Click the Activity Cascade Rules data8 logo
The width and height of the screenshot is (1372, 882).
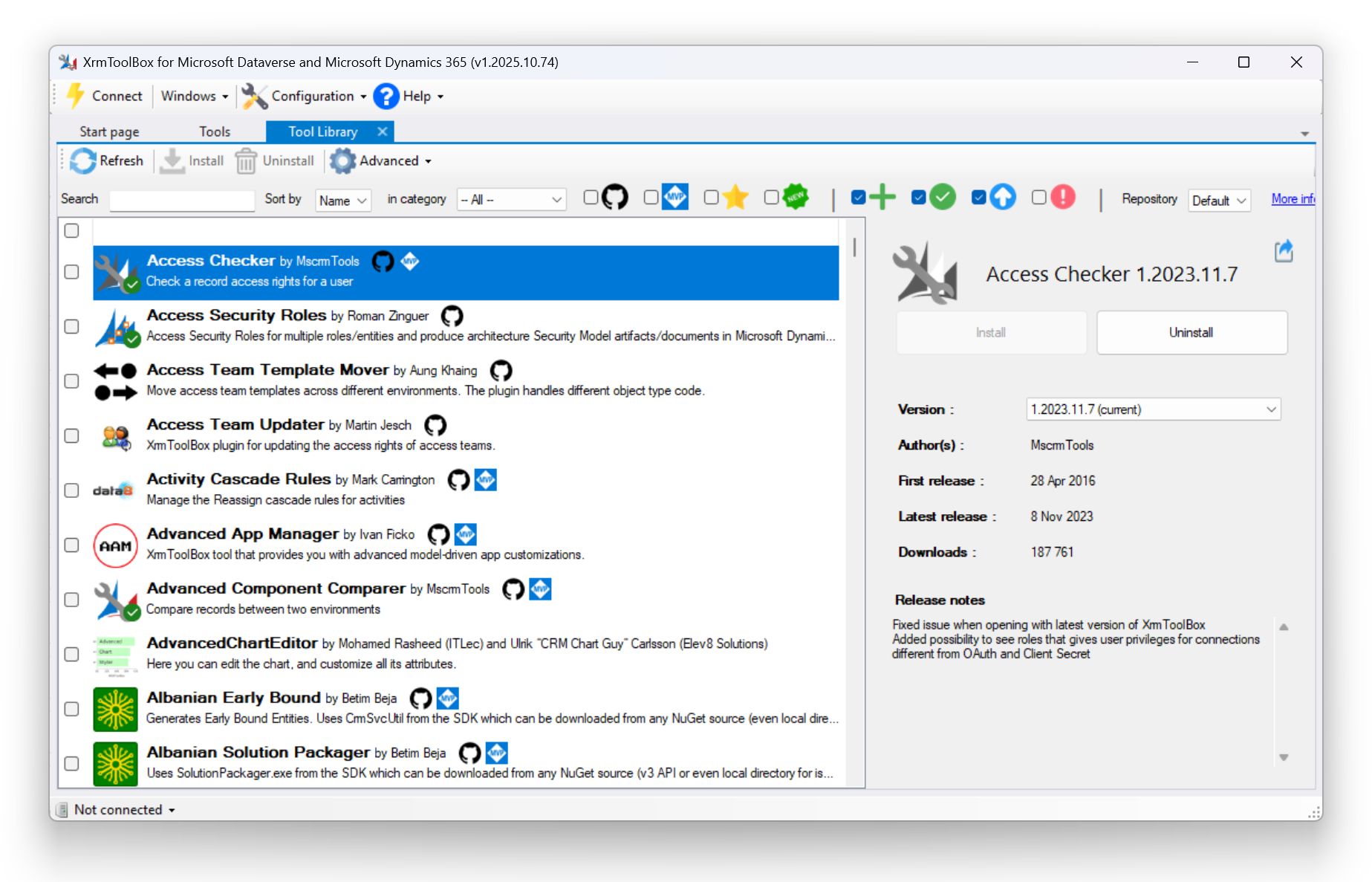(x=113, y=490)
